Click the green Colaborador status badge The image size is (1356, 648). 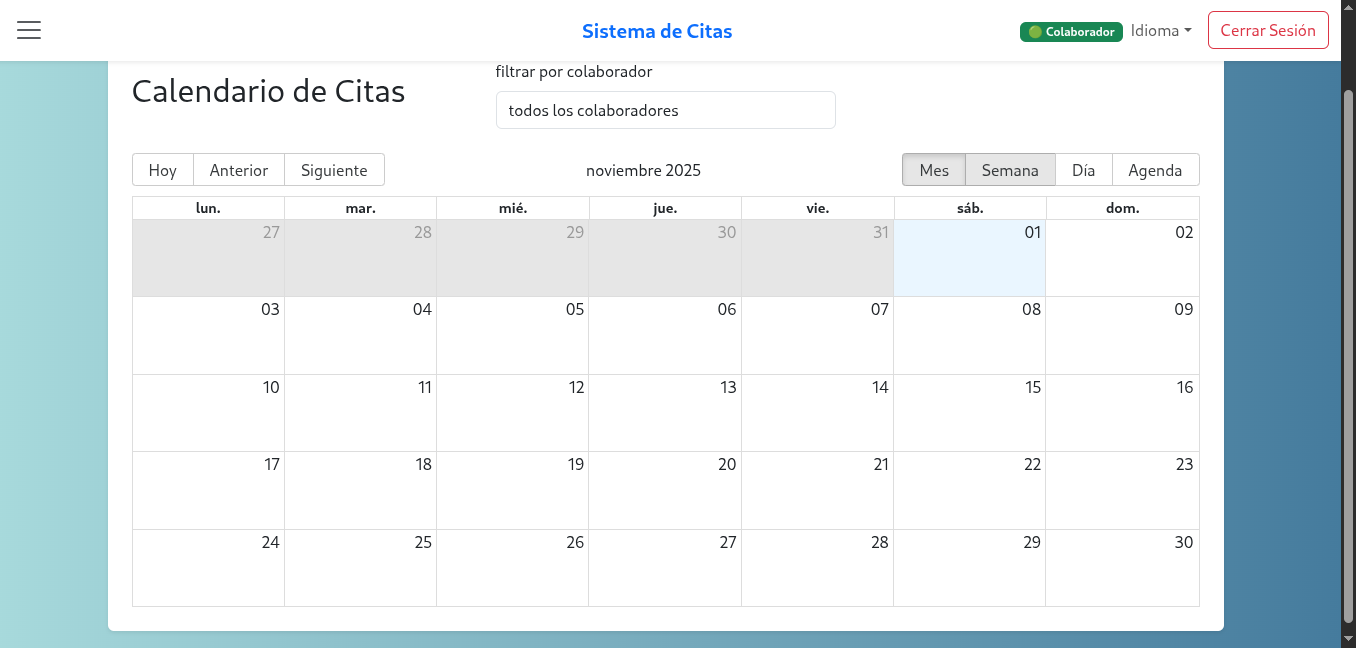coord(1070,32)
